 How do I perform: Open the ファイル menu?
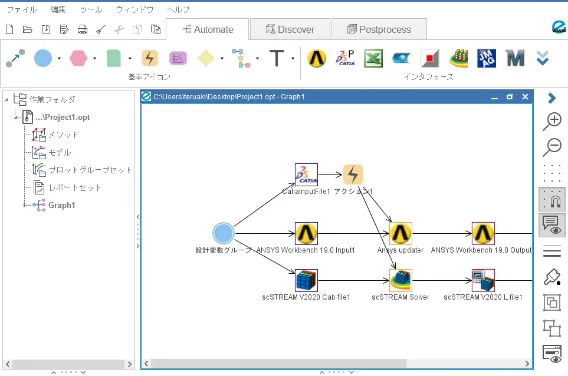[22, 10]
